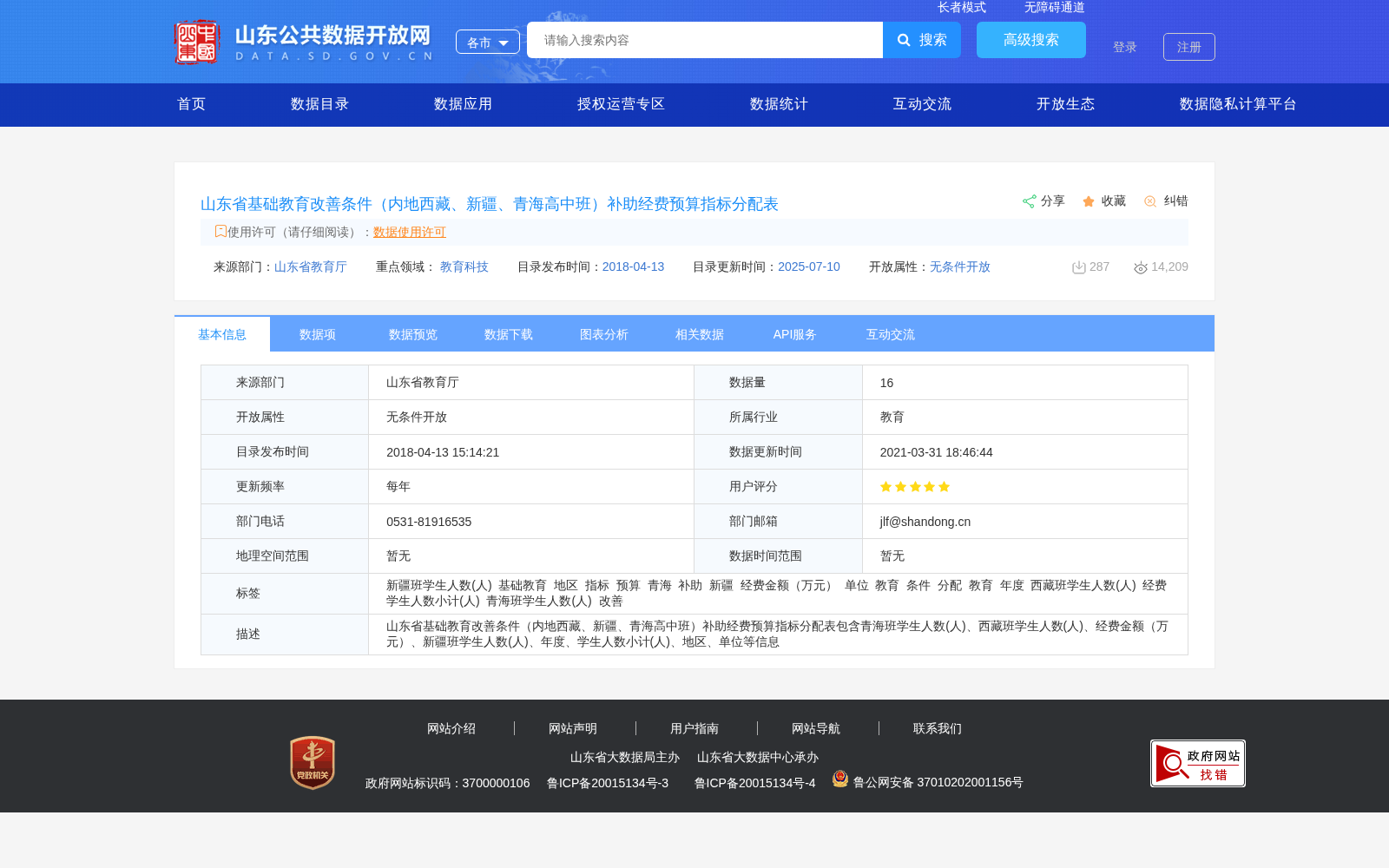The width and height of the screenshot is (1389, 868).
Task: Click the 教育科技 key domain link
Action: 464,266
